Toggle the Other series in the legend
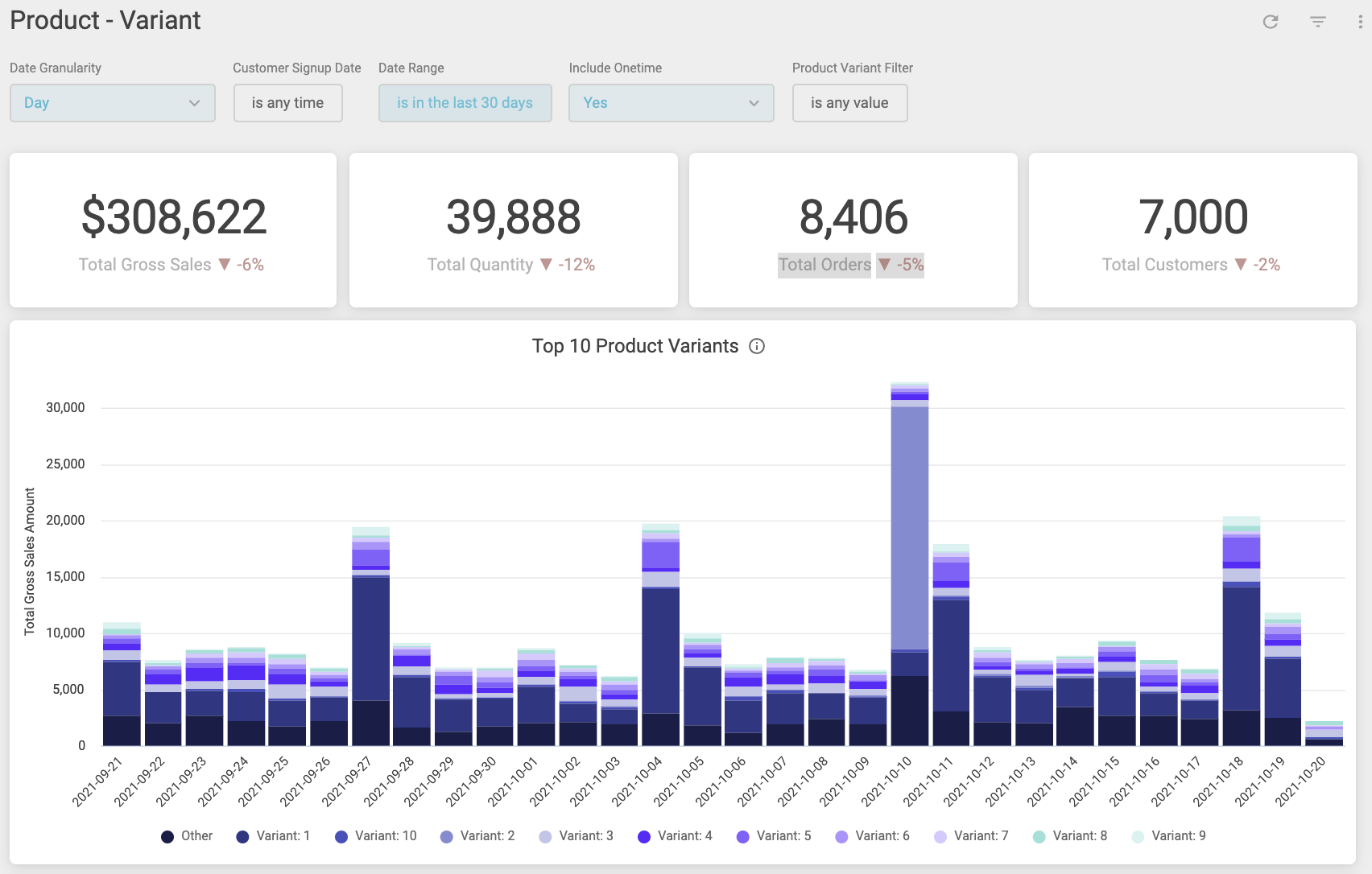Image resolution: width=1372 pixels, height=874 pixels. point(187,836)
